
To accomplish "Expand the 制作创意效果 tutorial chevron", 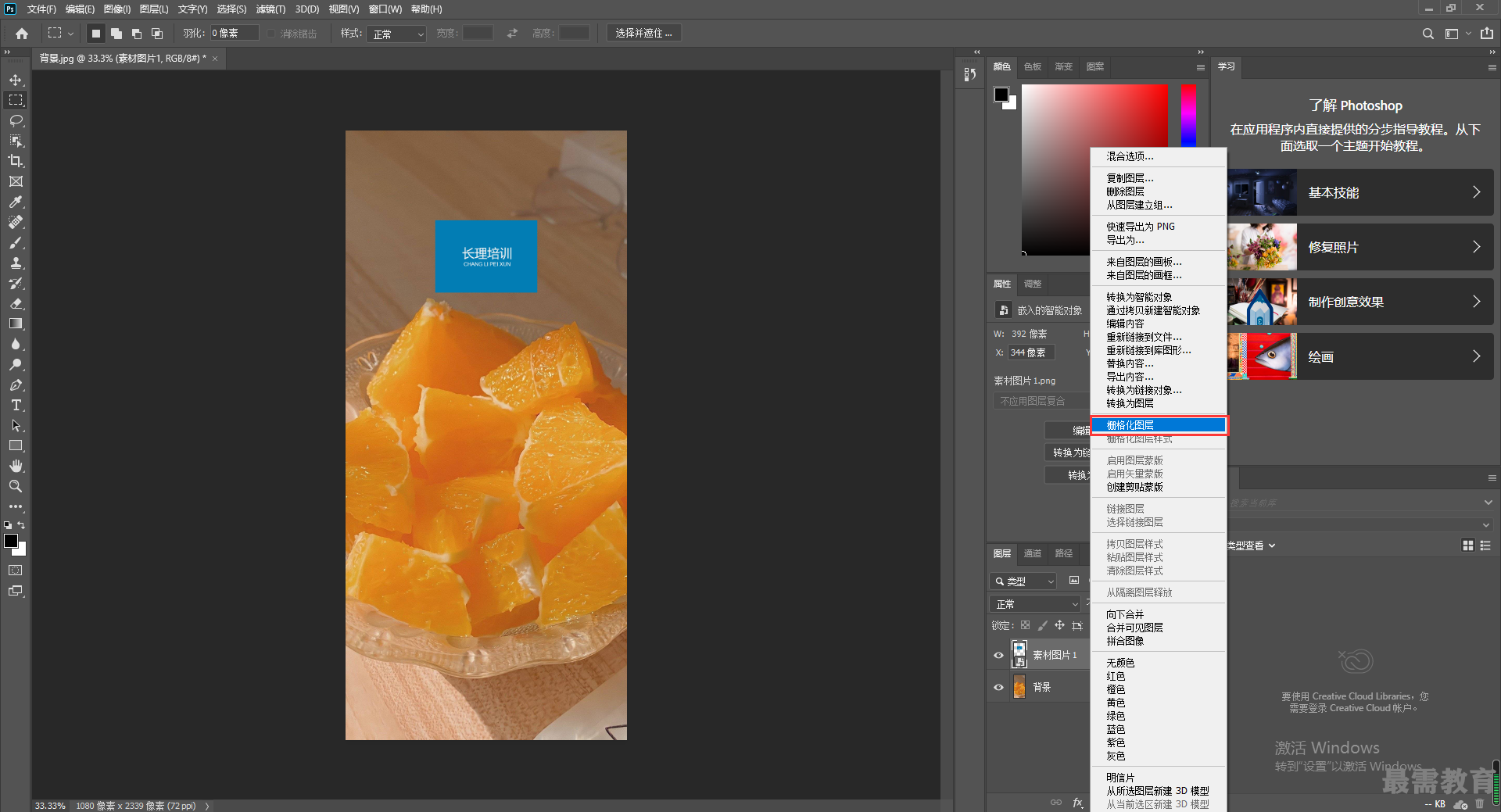I will tap(1476, 302).
